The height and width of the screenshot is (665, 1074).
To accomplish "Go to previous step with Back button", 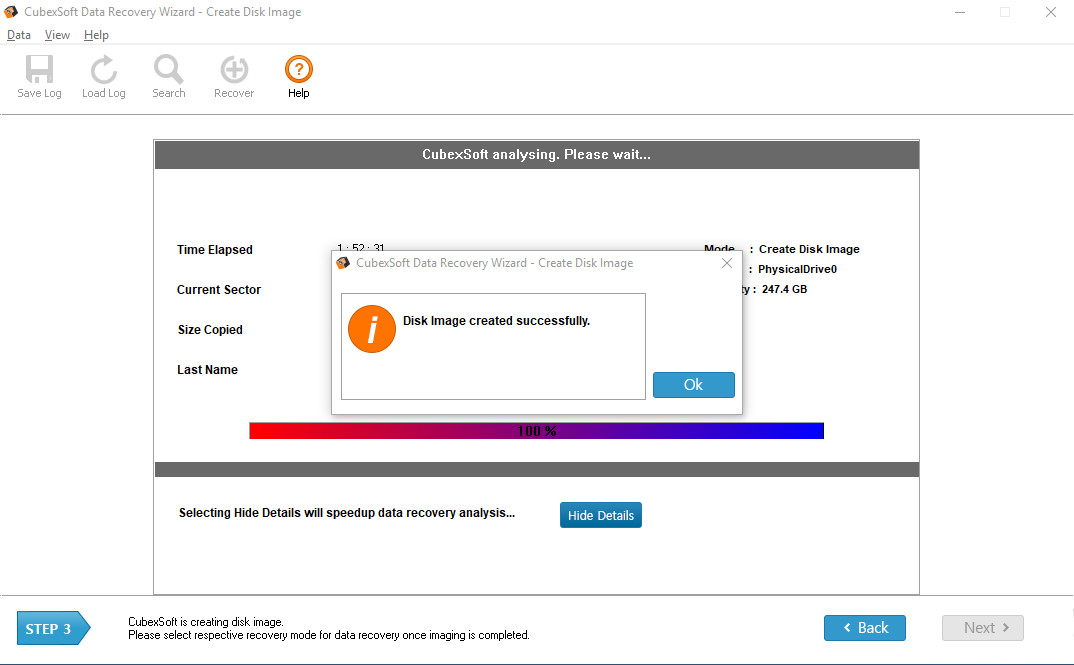I will coord(864,628).
